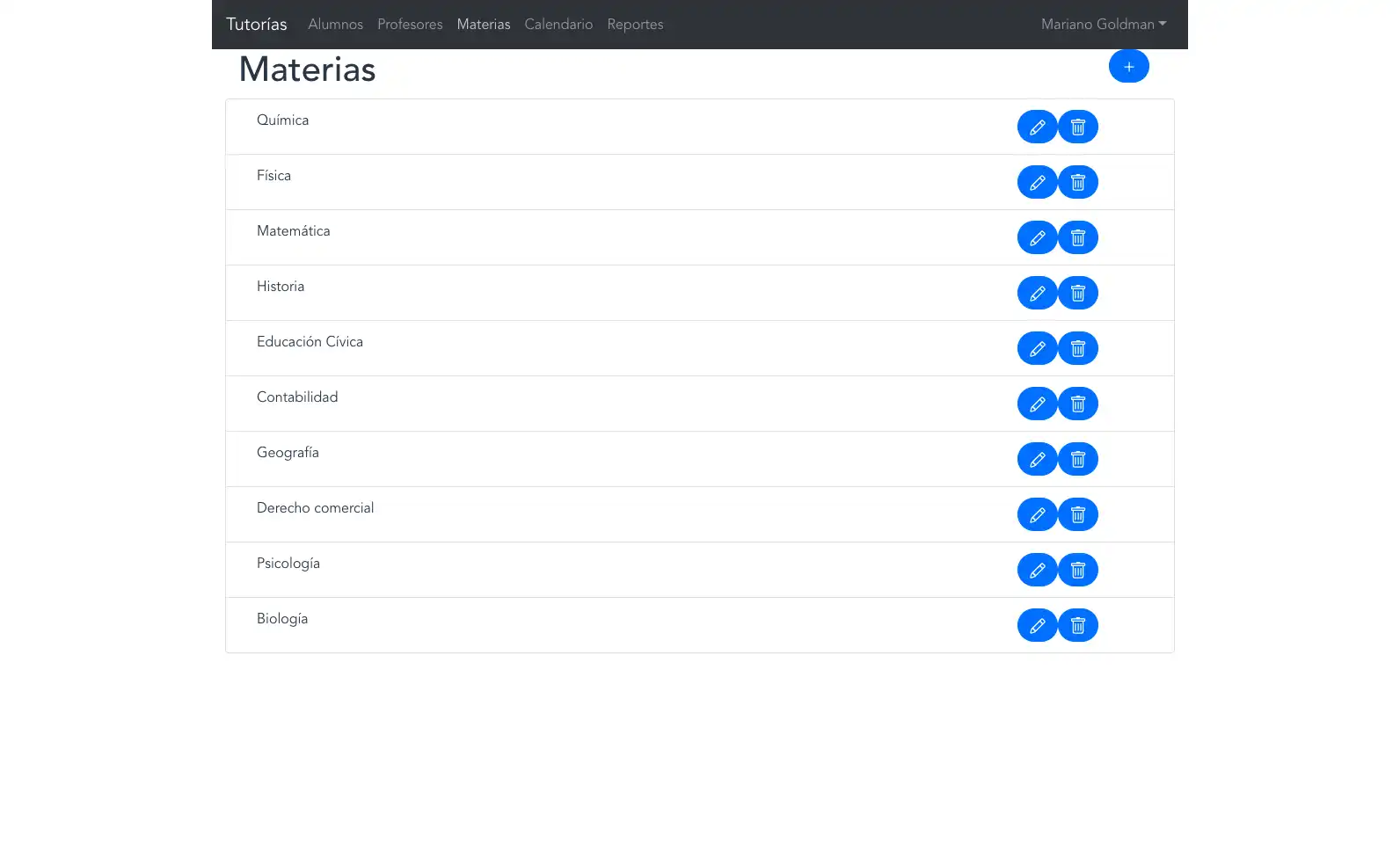This screenshot has width=1400, height=859.
Task: Add a new materia with plus button
Action: [1128, 67]
